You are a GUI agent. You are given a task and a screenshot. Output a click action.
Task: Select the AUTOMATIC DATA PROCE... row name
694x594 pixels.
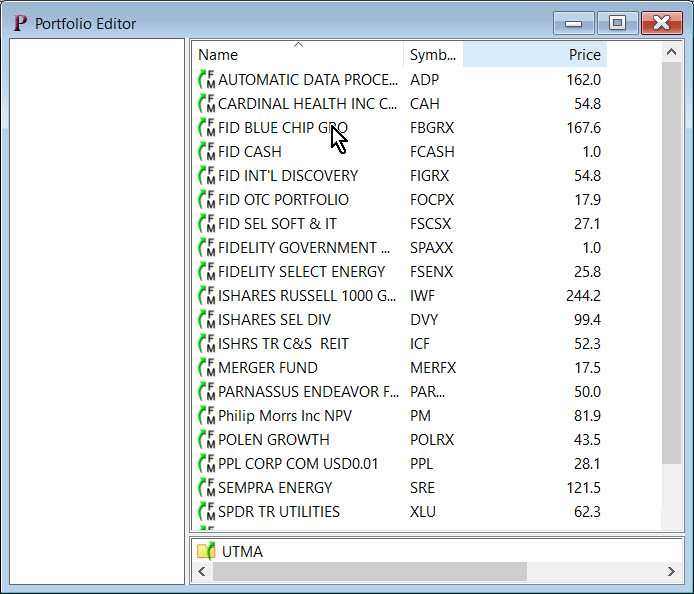308,80
